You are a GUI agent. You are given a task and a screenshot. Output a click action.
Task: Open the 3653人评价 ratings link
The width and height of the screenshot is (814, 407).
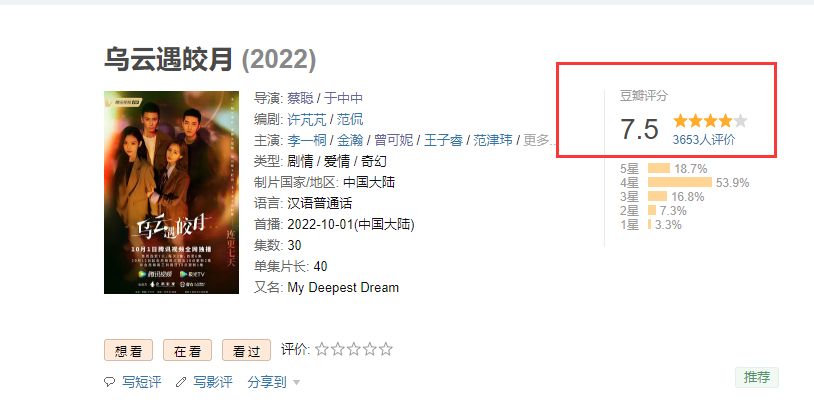(x=704, y=140)
